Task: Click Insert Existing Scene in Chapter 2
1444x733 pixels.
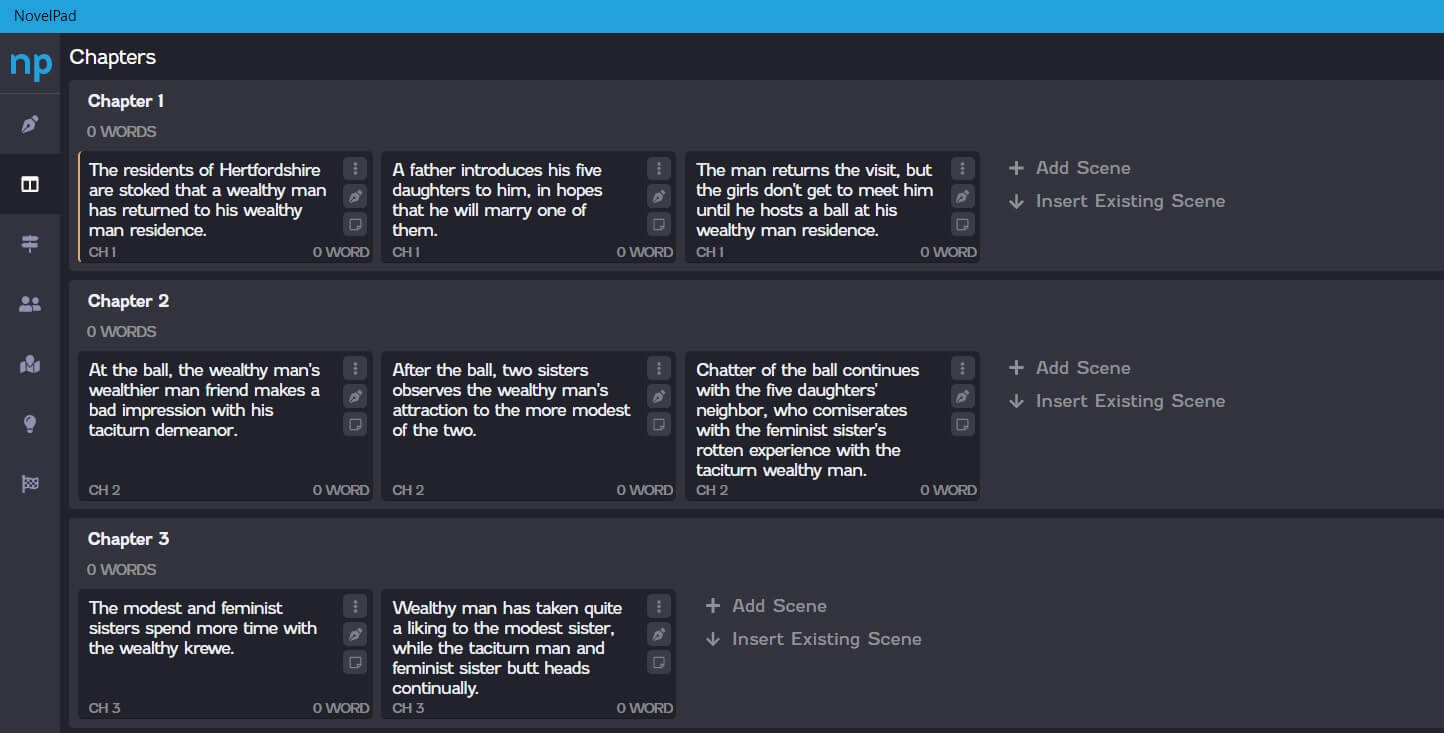Action: (1117, 401)
